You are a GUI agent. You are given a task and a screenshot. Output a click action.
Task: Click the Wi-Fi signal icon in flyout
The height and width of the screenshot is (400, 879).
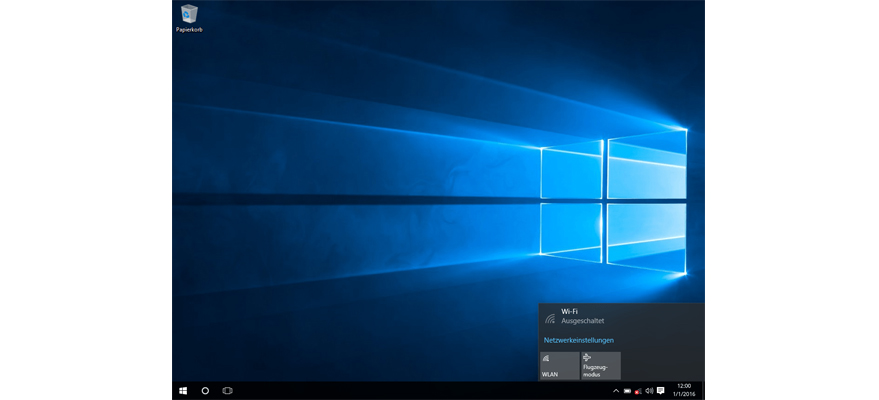(x=549, y=319)
